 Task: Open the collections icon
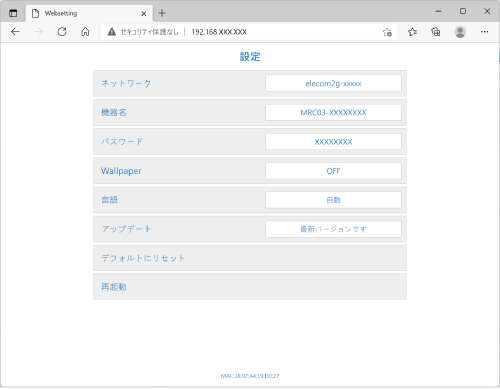[x=436, y=32]
